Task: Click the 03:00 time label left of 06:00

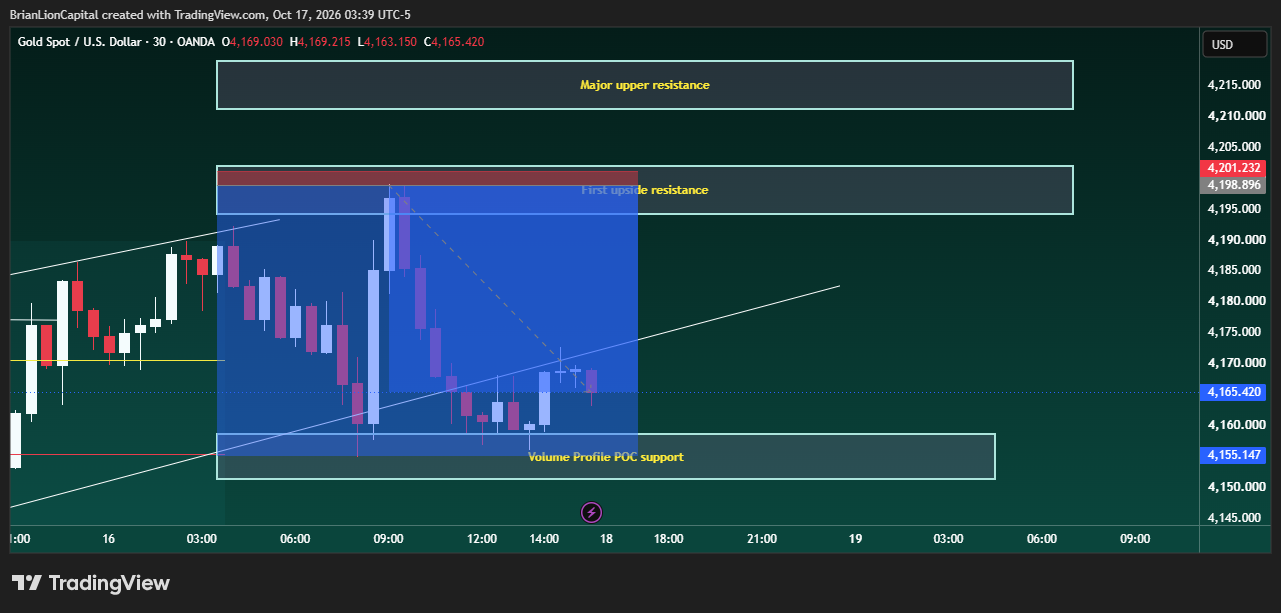Action: (x=202, y=539)
